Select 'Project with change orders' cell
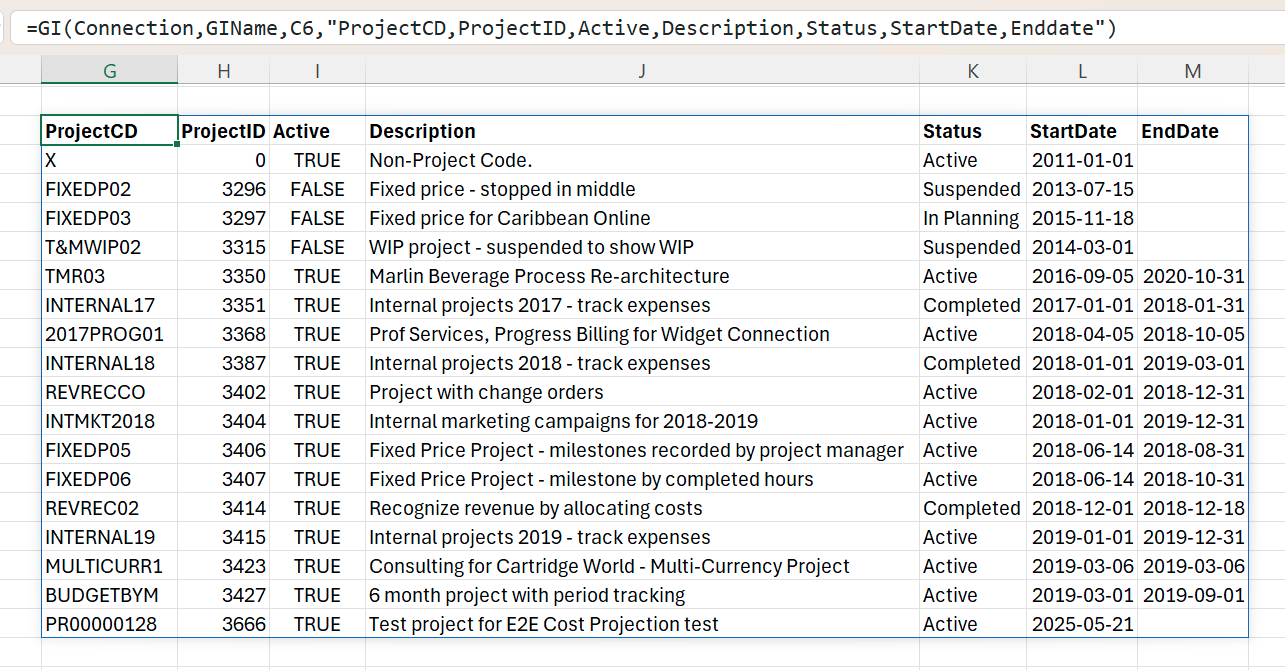 click(x=642, y=392)
